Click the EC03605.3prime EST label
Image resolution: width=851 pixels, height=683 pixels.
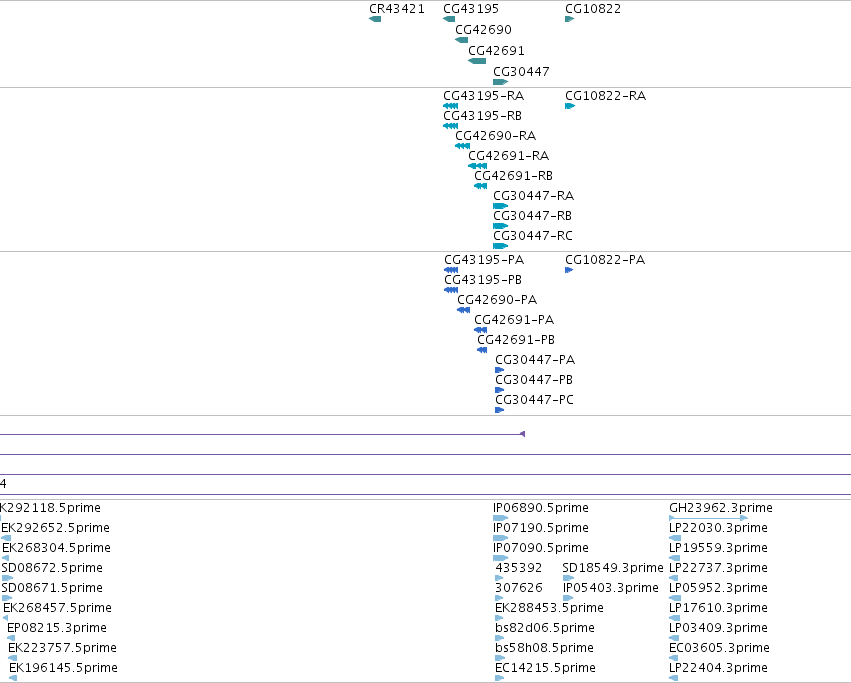(719, 648)
